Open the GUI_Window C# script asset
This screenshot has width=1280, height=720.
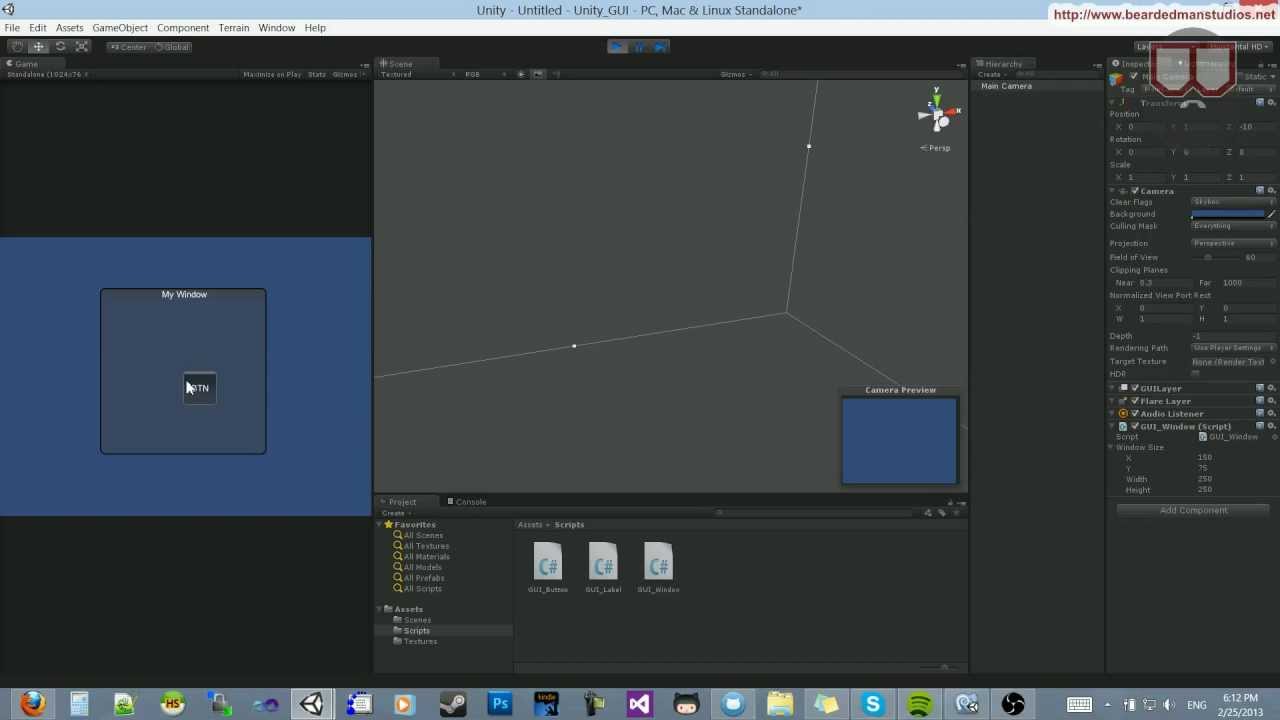pyautogui.click(x=658, y=562)
